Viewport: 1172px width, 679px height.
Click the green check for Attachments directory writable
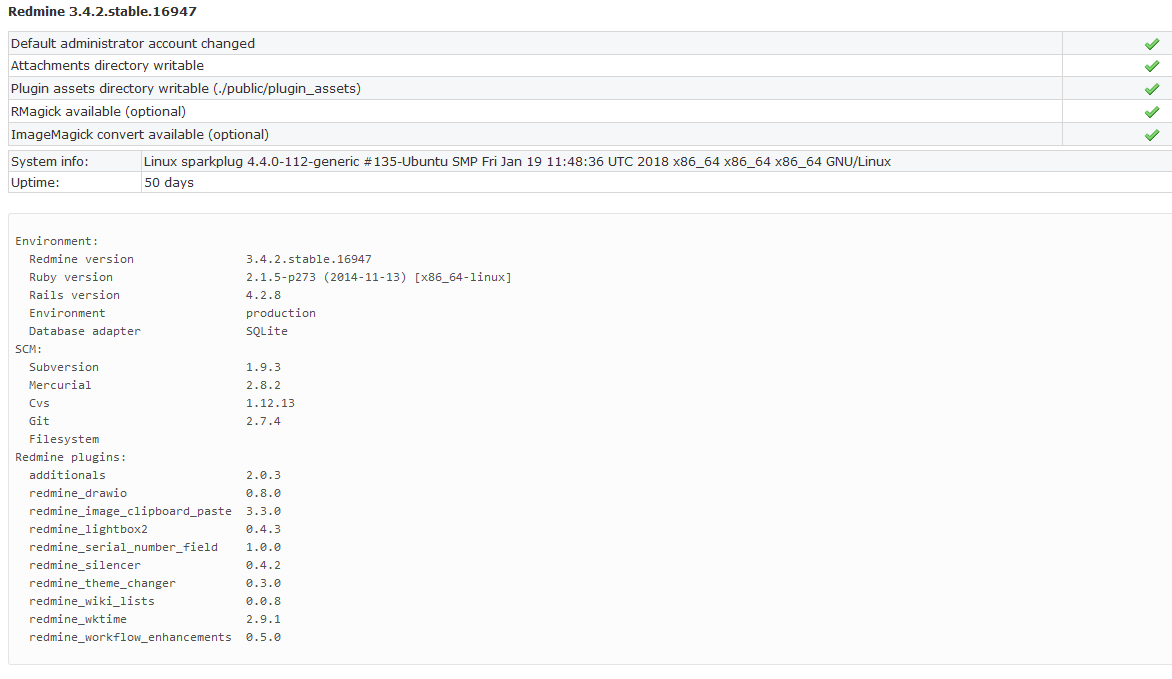1152,67
